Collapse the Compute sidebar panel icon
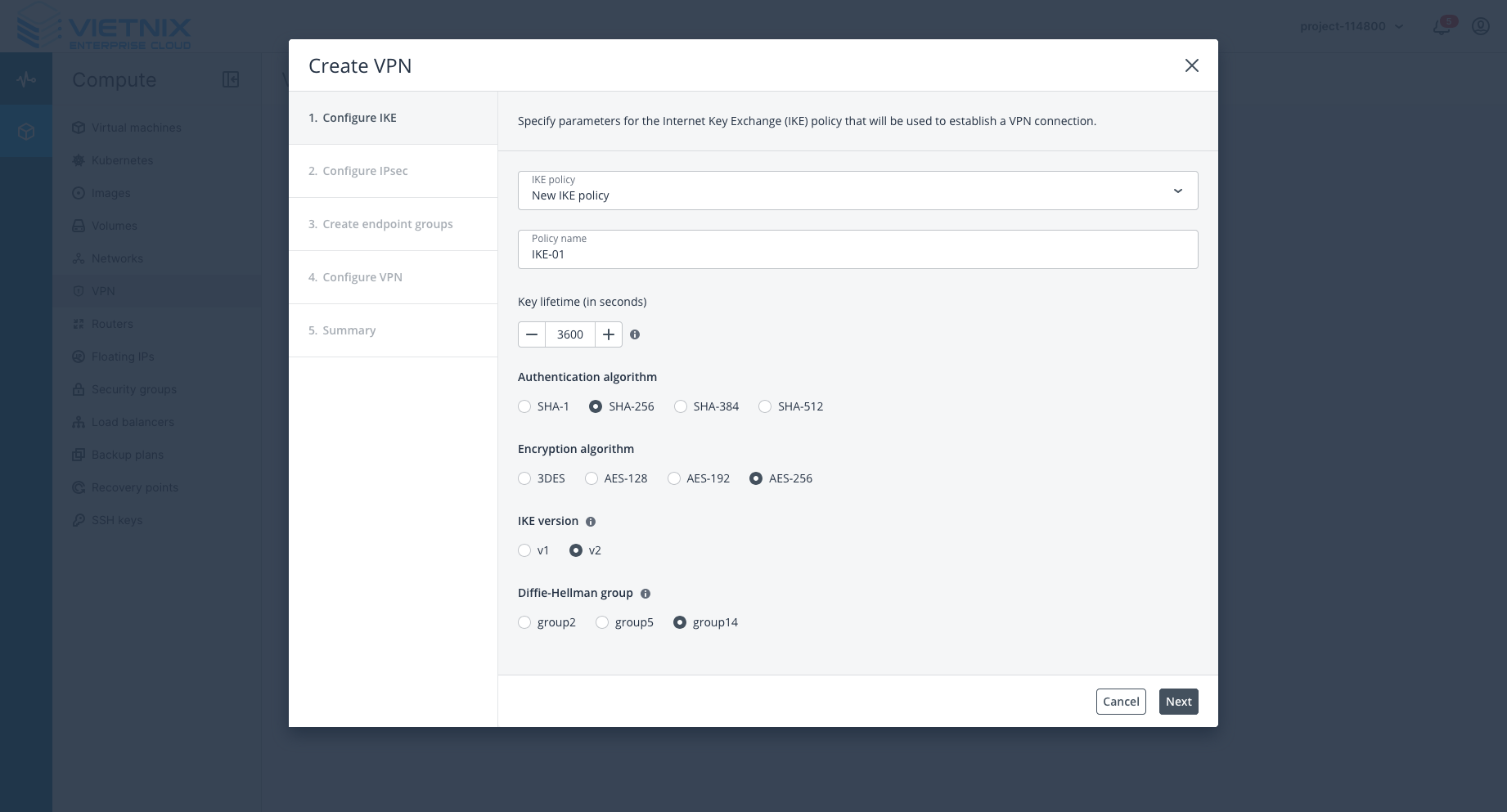Image resolution: width=1507 pixels, height=812 pixels. click(x=231, y=79)
